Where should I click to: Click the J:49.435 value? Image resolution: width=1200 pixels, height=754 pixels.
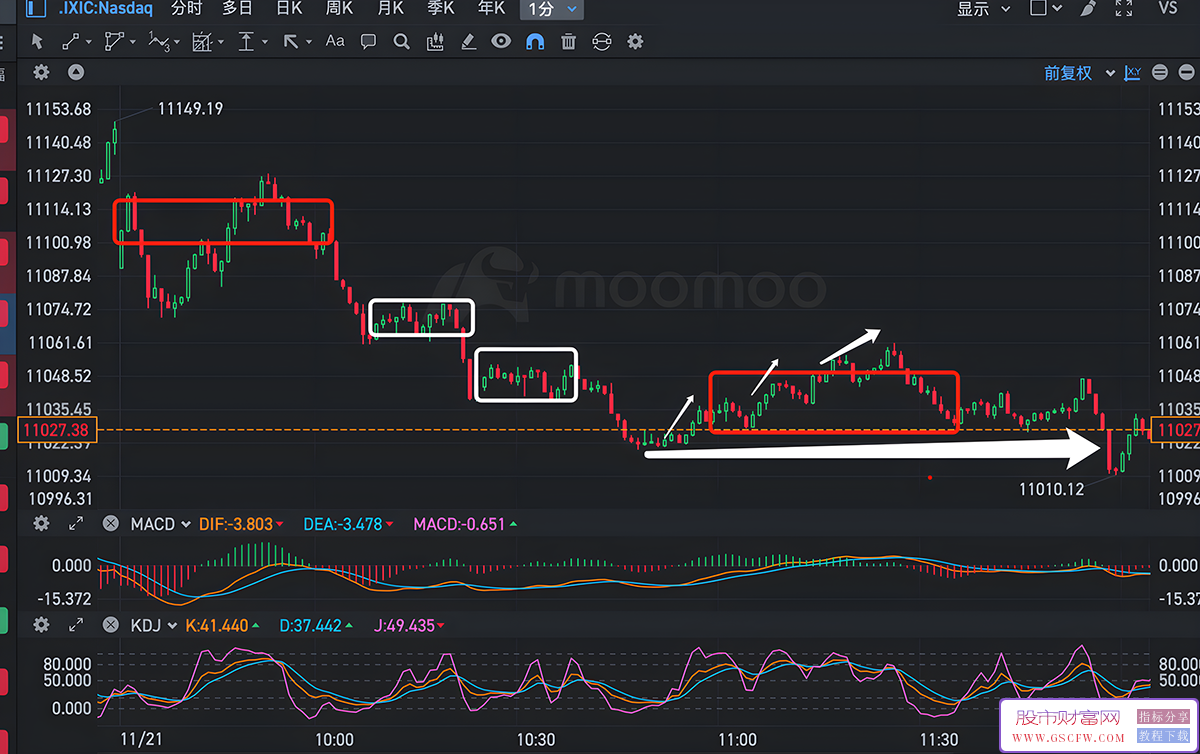[404, 626]
